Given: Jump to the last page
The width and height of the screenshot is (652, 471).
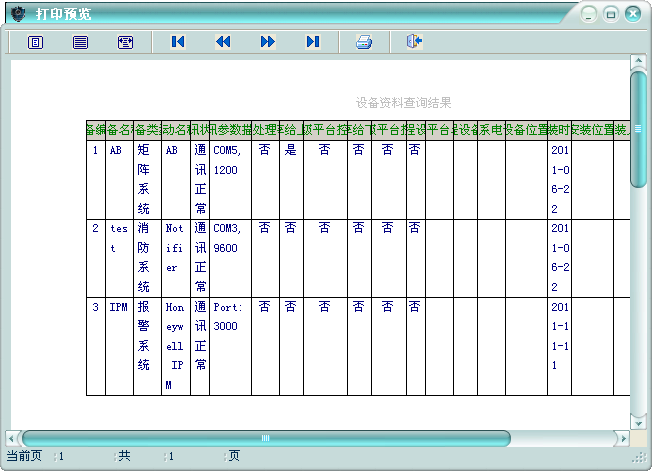Looking at the screenshot, I should 312,42.
